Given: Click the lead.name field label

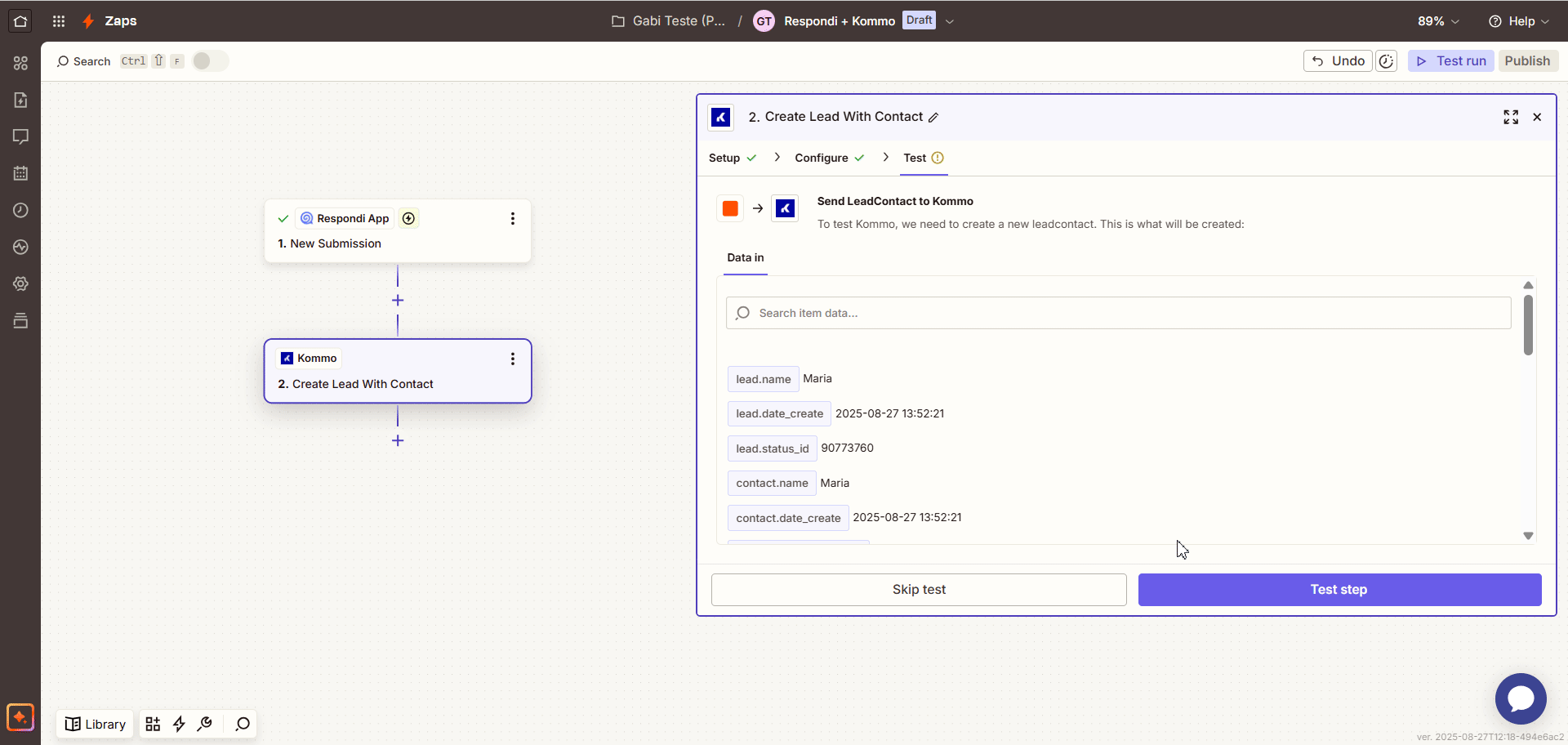Looking at the screenshot, I should click(763, 379).
